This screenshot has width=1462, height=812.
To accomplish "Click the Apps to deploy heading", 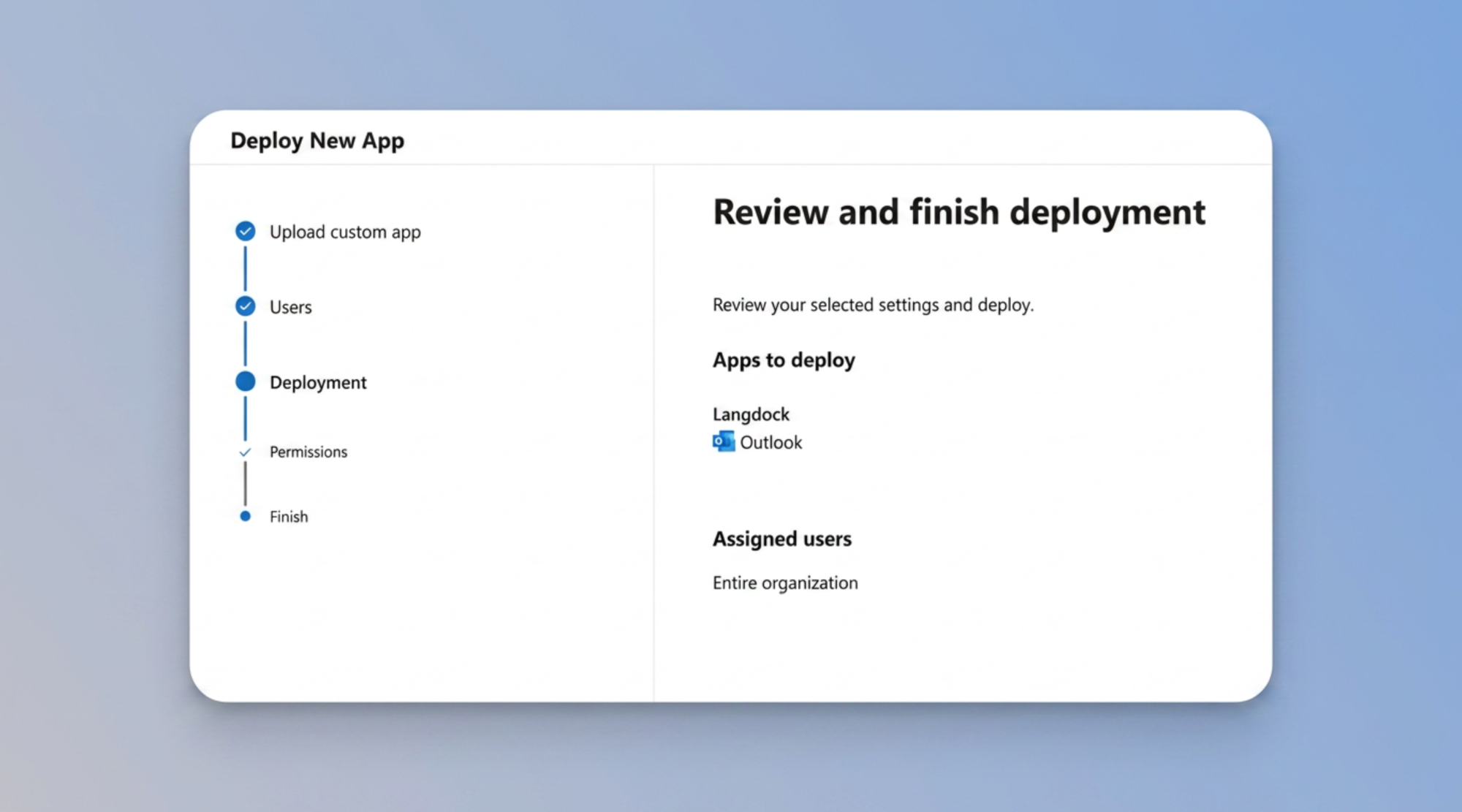I will click(784, 360).
